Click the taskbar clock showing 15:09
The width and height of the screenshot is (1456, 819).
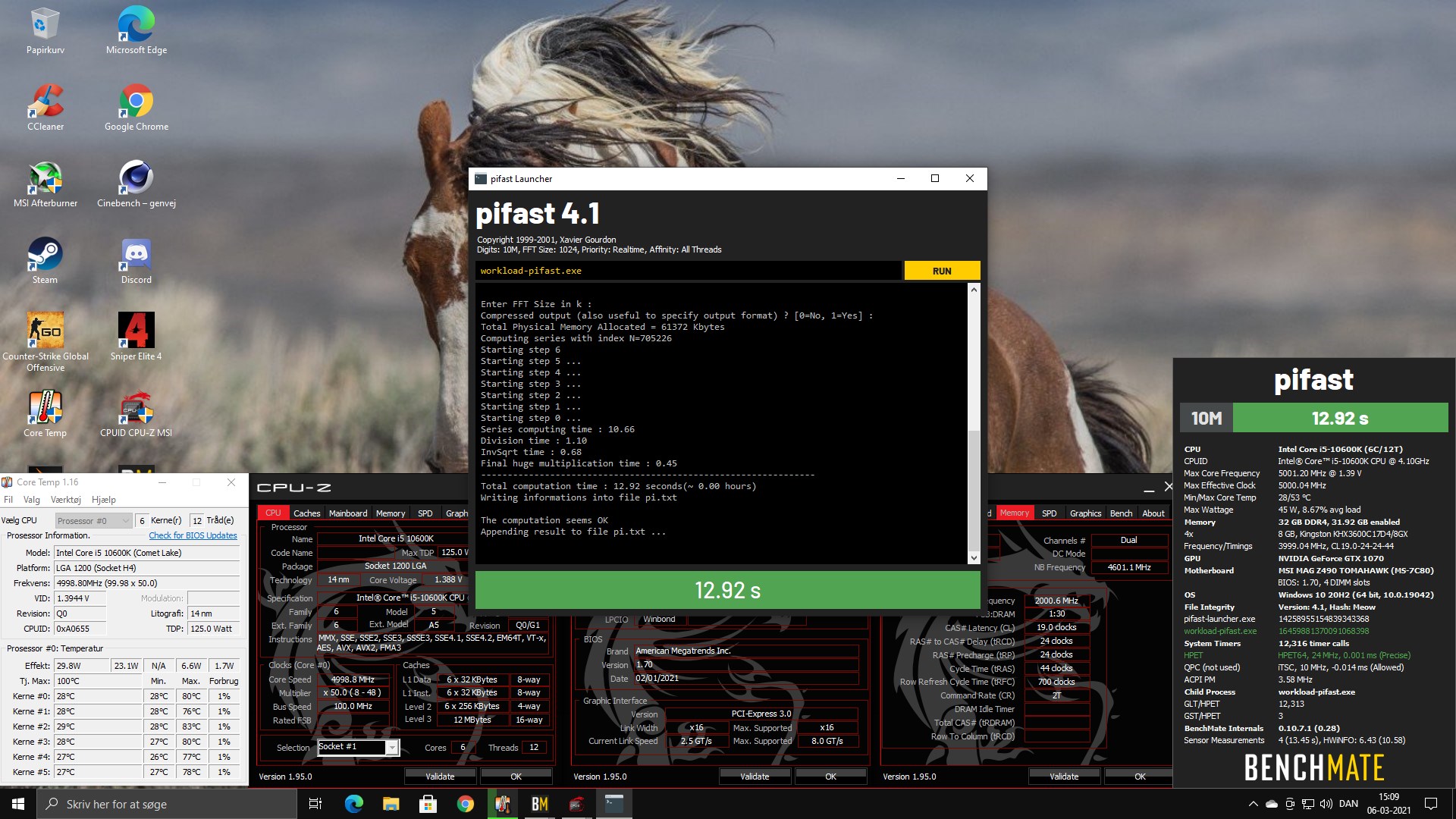[1389, 804]
